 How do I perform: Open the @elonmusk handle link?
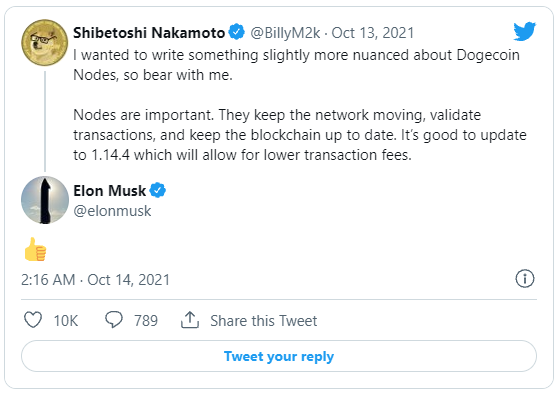pyautogui.click(x=112, y=211)
